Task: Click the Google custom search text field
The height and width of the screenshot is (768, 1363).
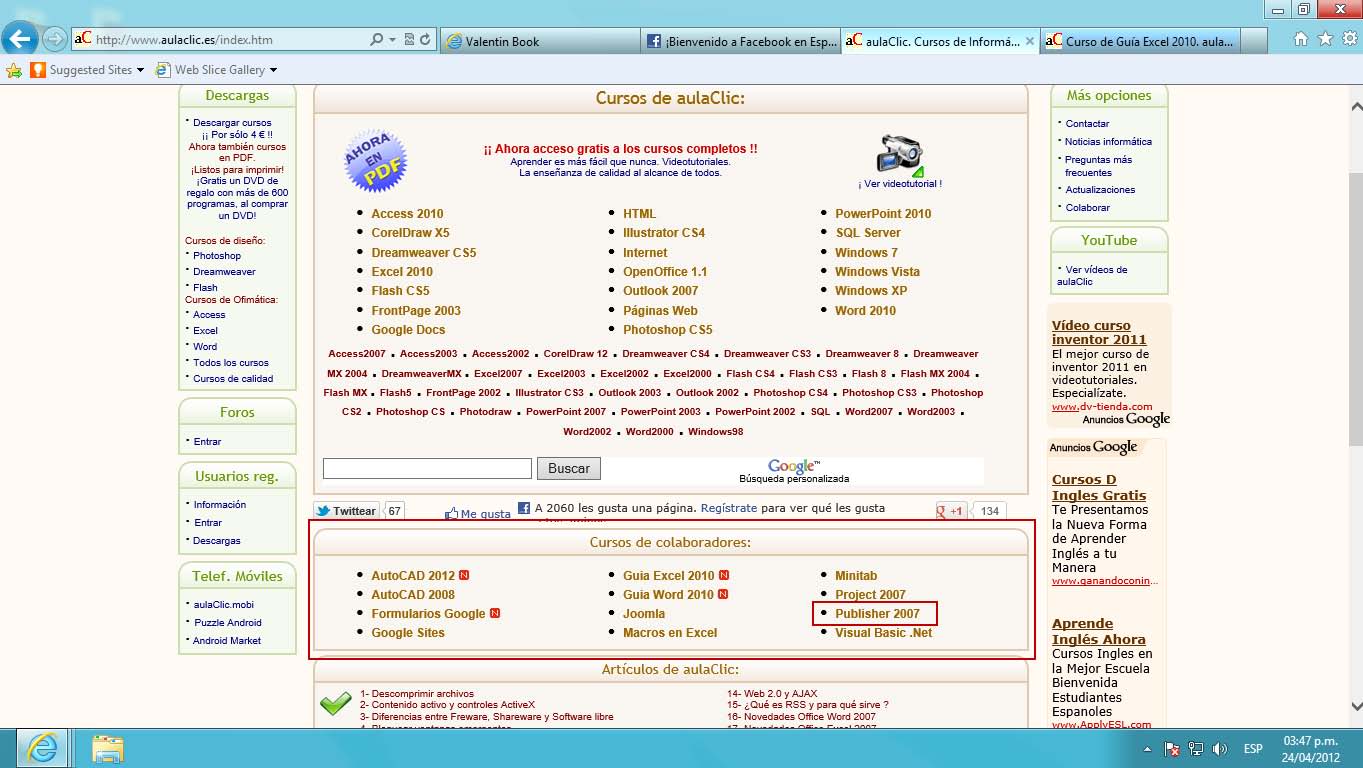Action: (x=427, y=468)
